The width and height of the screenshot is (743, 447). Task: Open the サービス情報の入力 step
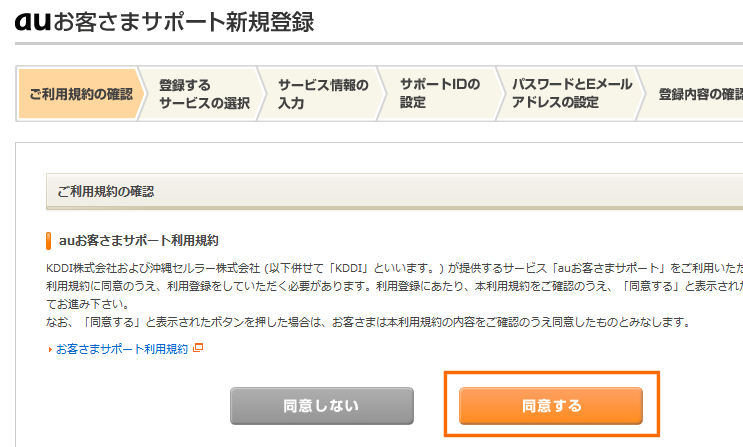tap(322, 94)
